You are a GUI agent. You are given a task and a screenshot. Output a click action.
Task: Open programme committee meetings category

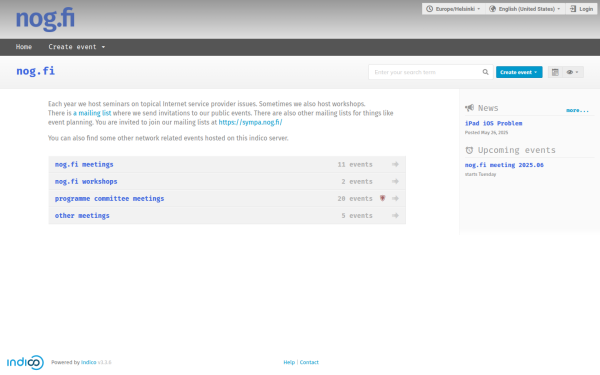coord(109,199)
